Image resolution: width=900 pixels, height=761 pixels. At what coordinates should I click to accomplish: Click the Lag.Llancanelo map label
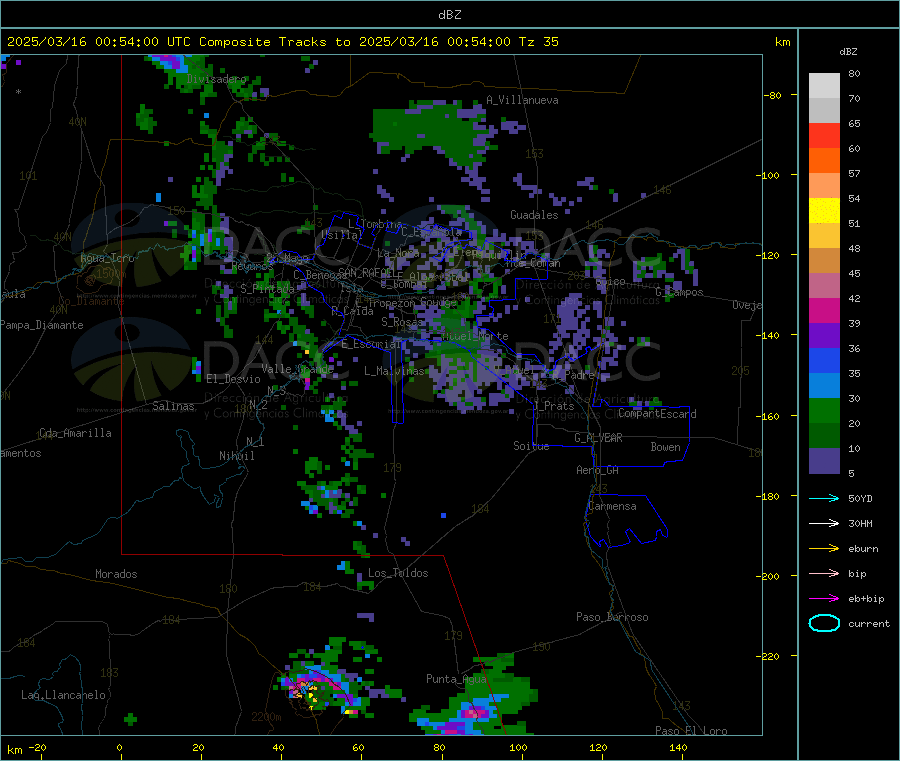(63, 695)
